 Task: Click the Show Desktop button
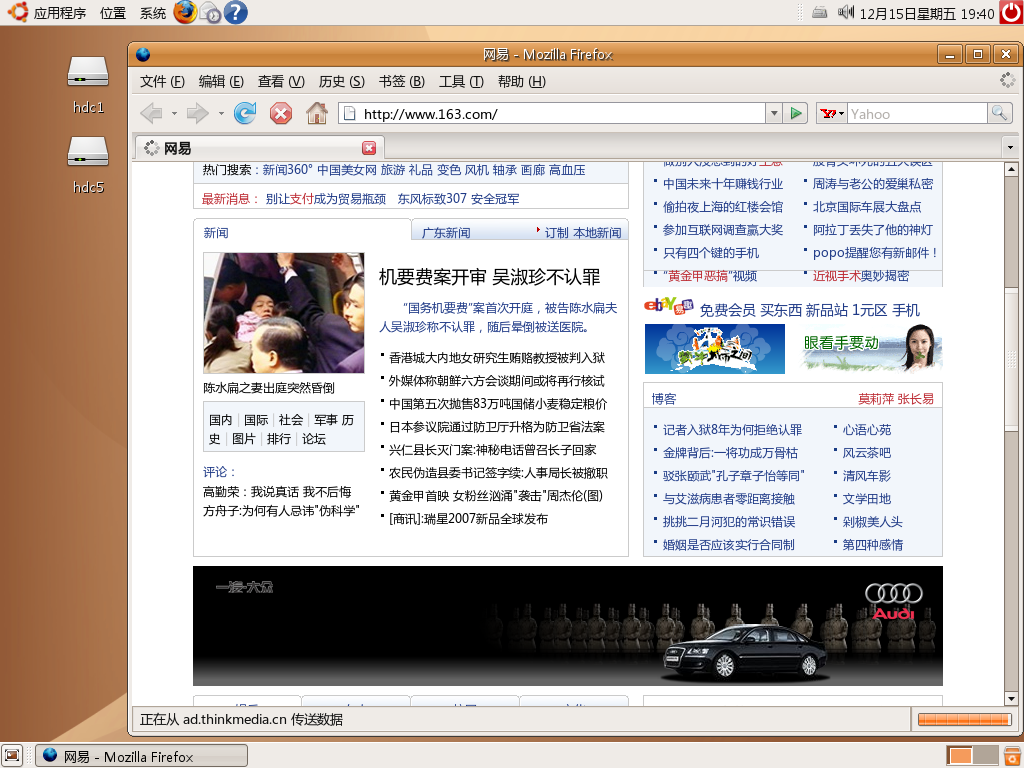coord(12,756)
